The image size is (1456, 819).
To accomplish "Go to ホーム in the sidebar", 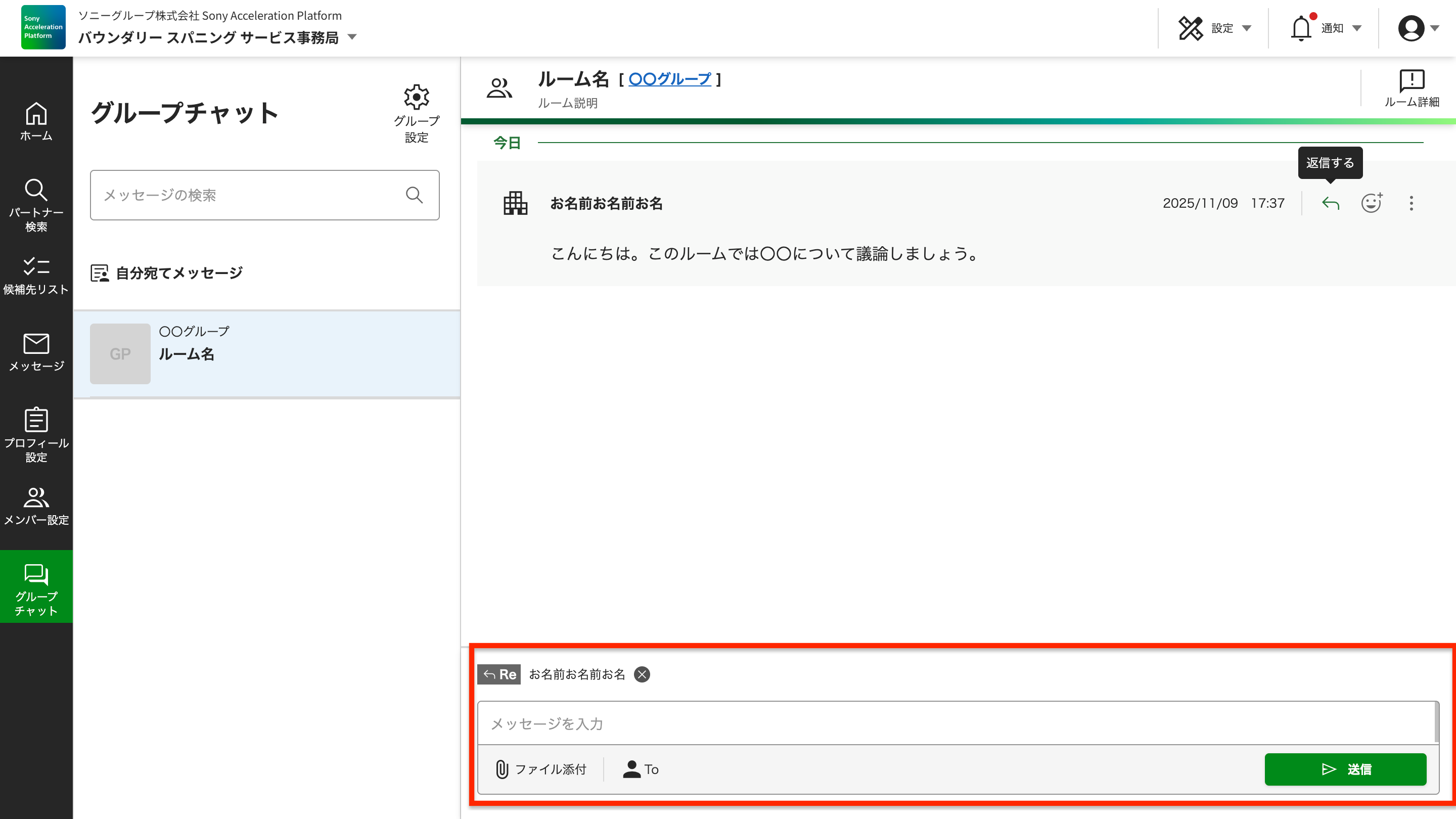I will click(36, 121).
